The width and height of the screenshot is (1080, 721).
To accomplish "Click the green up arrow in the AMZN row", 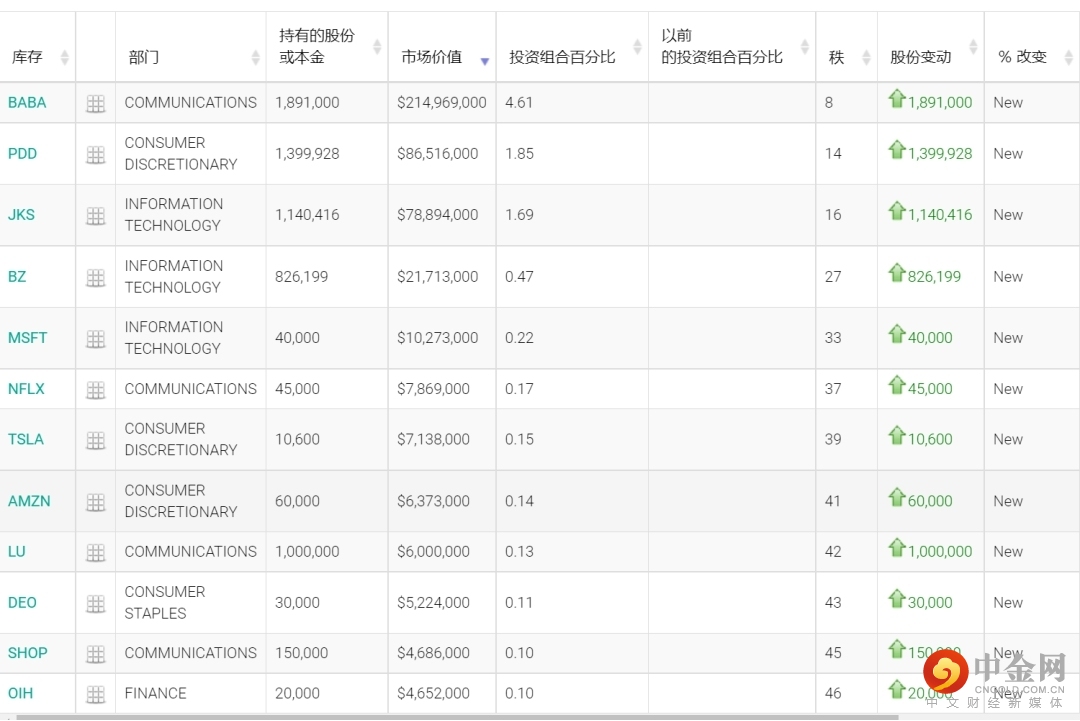I will [896, 497].
